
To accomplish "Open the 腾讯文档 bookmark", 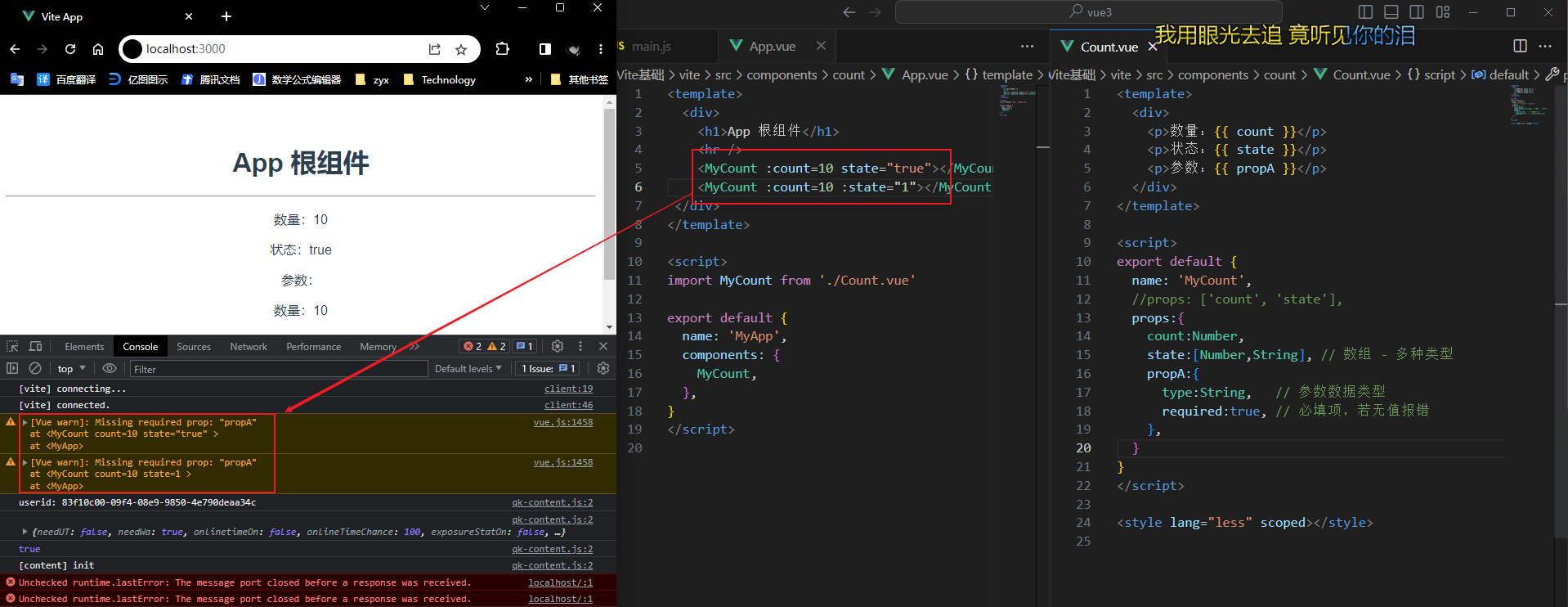I will coord(210,79).
